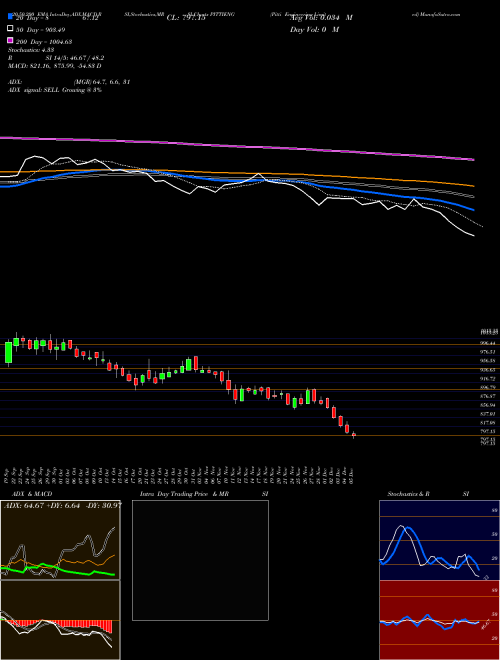The width and height of the screenshot is (500, 660).
Task: Open the MACD histogram chart panel
Action: point(60,620)
